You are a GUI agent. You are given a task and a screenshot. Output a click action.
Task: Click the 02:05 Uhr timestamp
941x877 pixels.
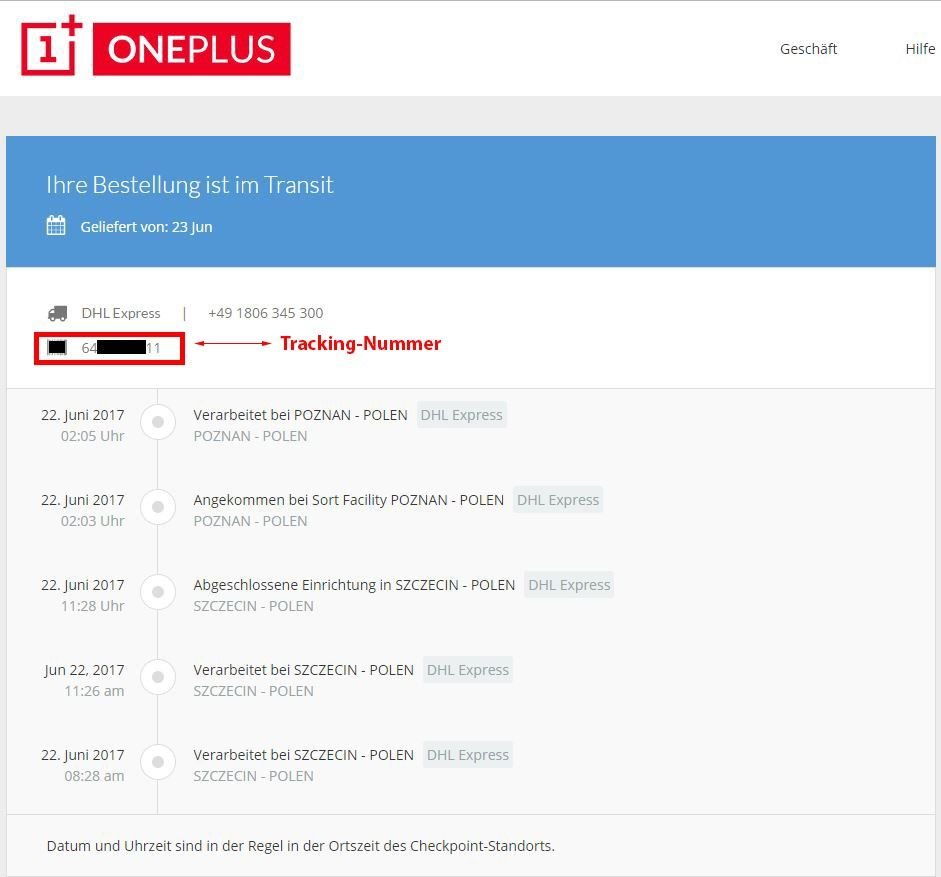coord(92,436)
